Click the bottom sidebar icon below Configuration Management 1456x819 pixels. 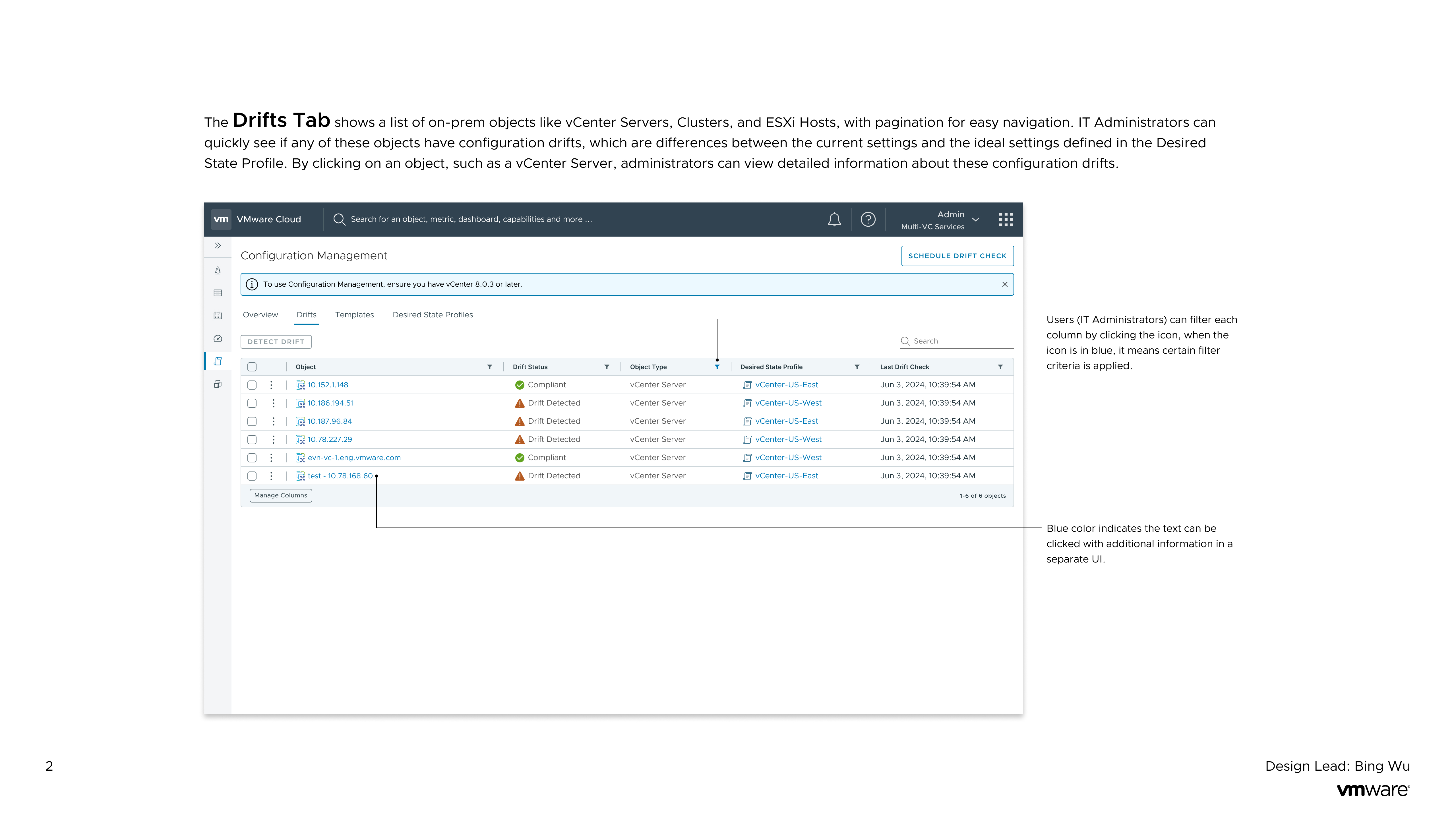pyautogui.click(x=218, y=384)
